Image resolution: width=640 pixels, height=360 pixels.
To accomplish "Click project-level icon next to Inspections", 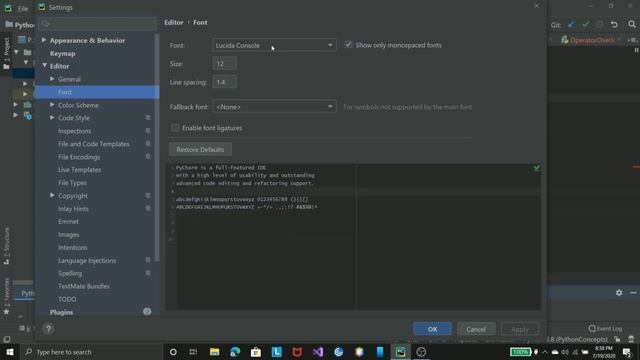I will coord(148,131).
